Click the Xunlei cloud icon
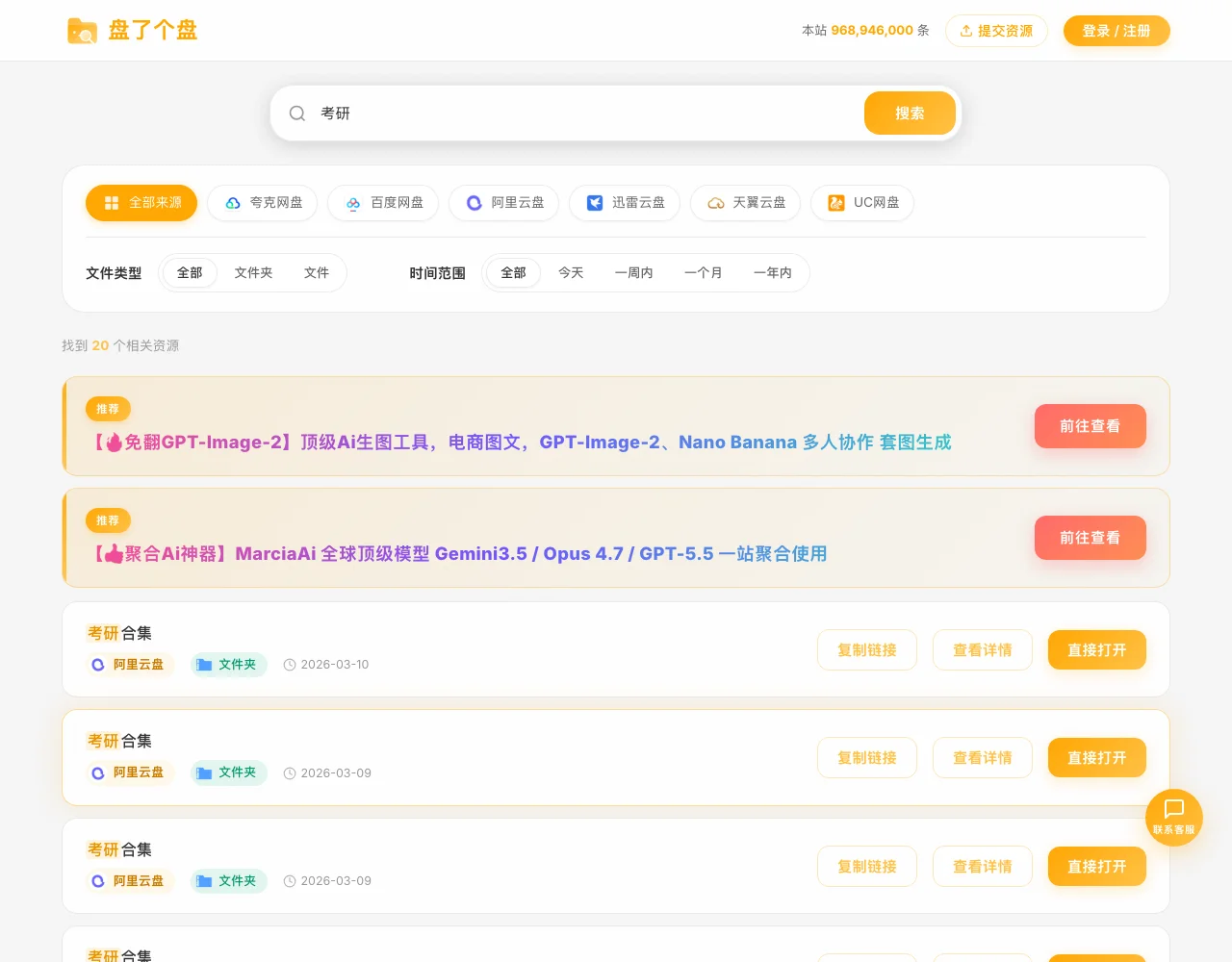1232x962 pixels. tap(595, 203)
